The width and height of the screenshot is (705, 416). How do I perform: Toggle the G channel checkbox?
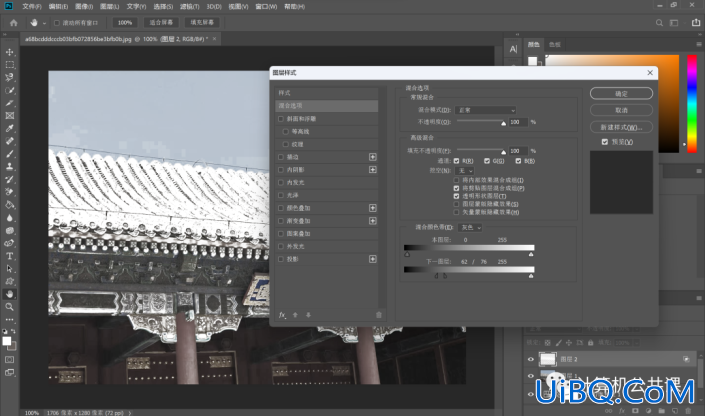pyautogui.click(x=487, y=161)
